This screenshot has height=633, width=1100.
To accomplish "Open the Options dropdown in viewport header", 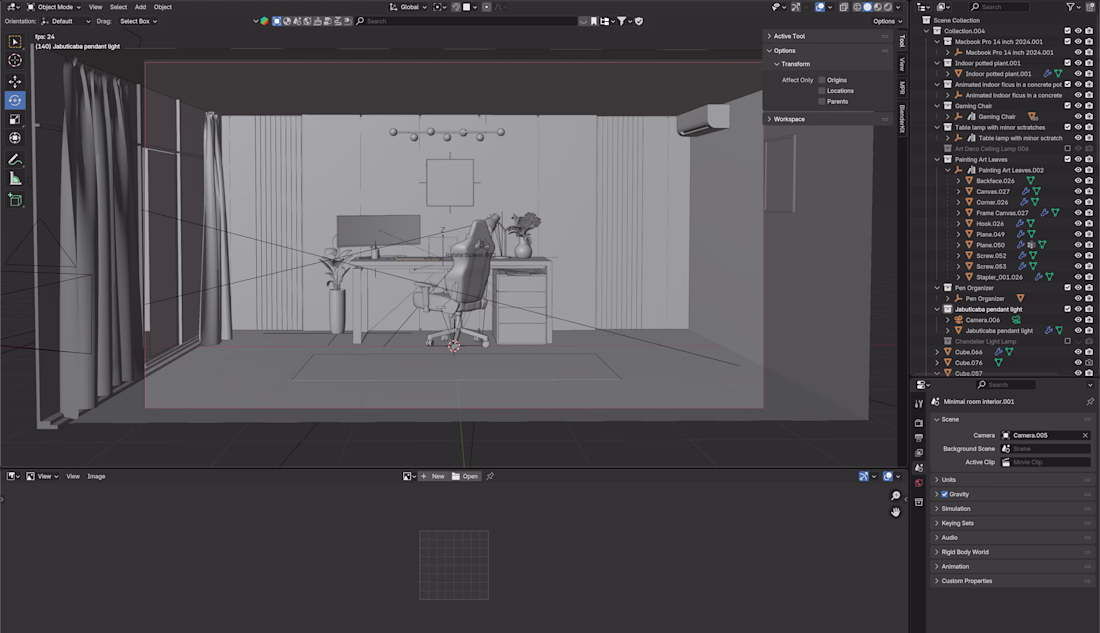I will coord(887,21).
